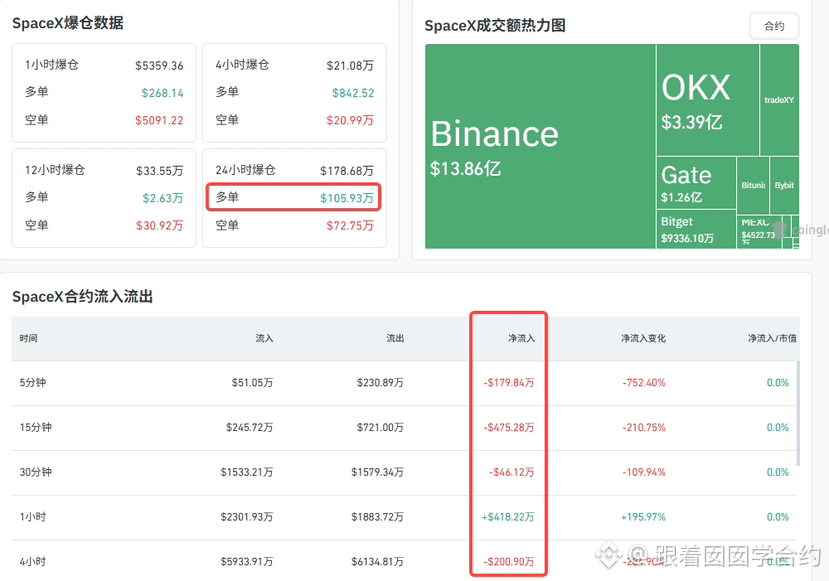829x581 pixels.
Task: Select the Gate $1.26亿 heatmap block
Action: 696,183
